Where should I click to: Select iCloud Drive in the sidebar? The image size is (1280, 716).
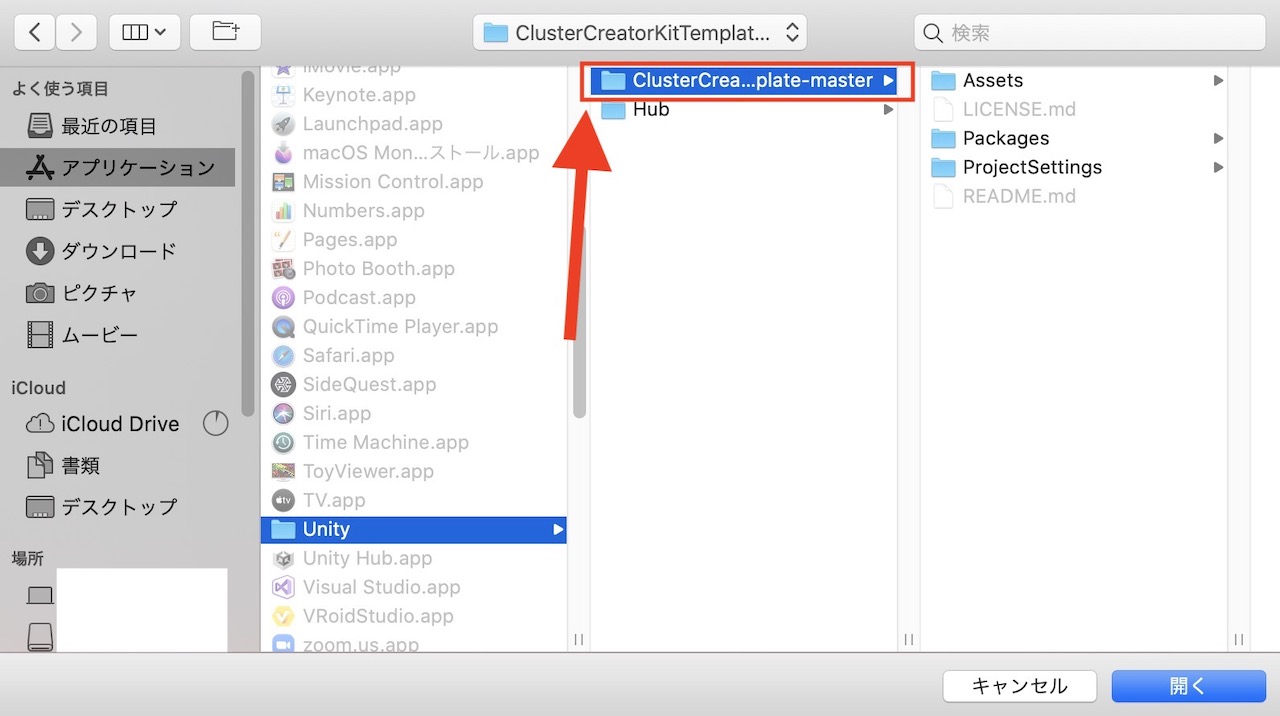[119, 424]
